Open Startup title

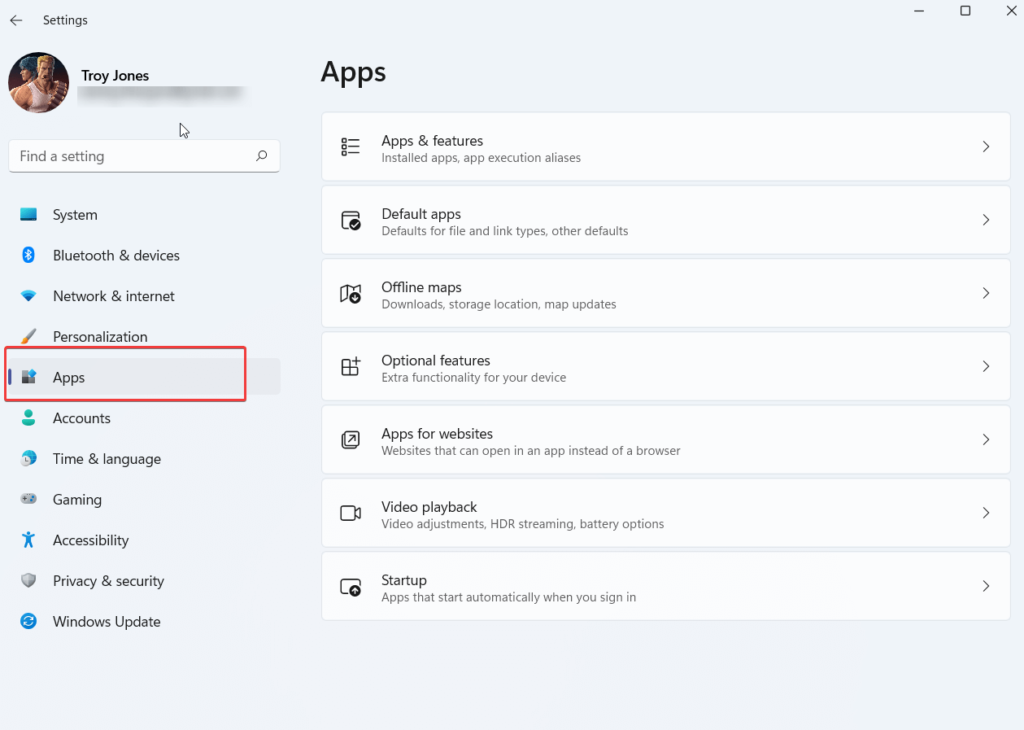(x=404, y=580)
